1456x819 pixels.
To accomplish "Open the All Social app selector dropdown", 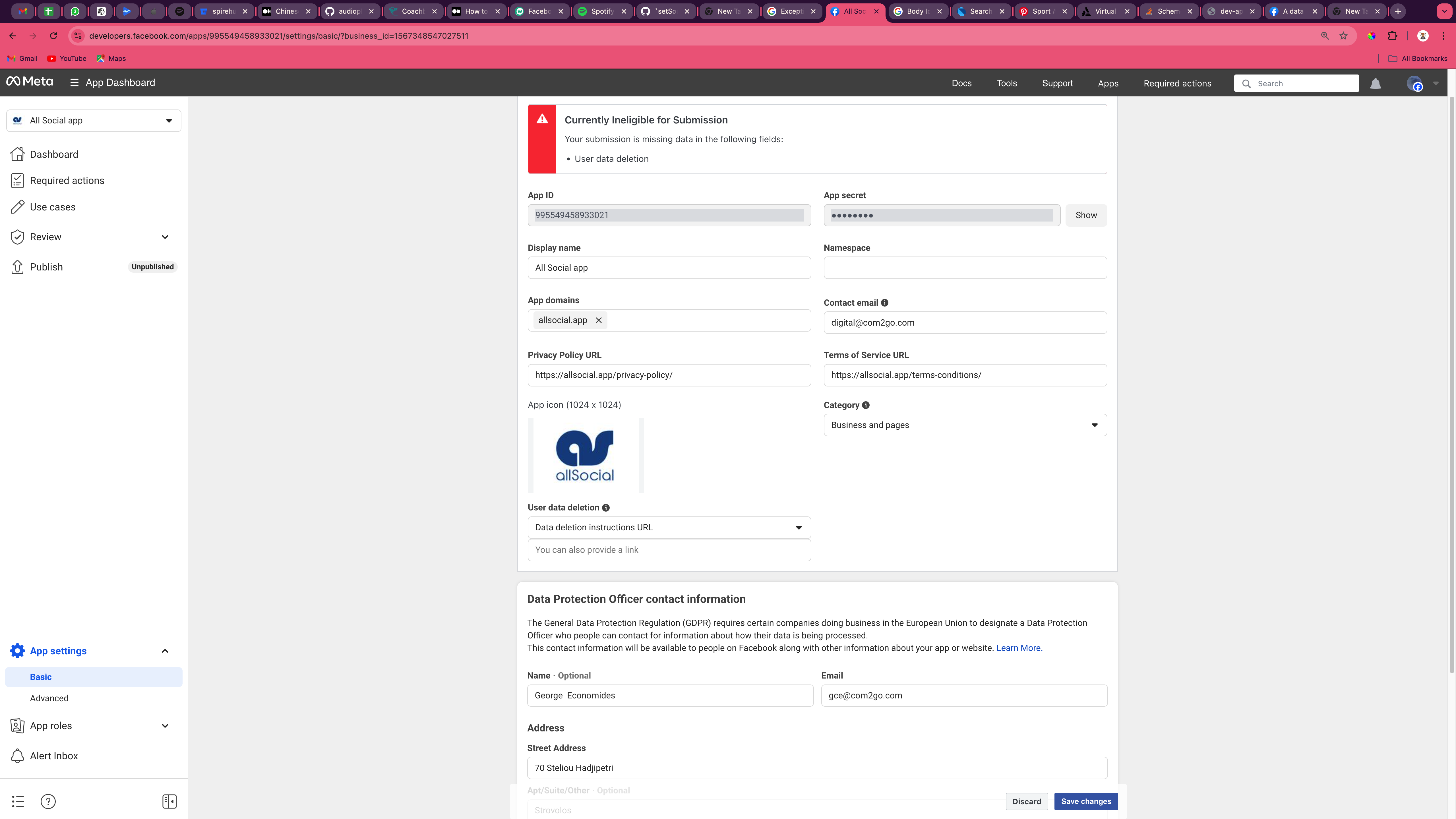I will [94, 120].
